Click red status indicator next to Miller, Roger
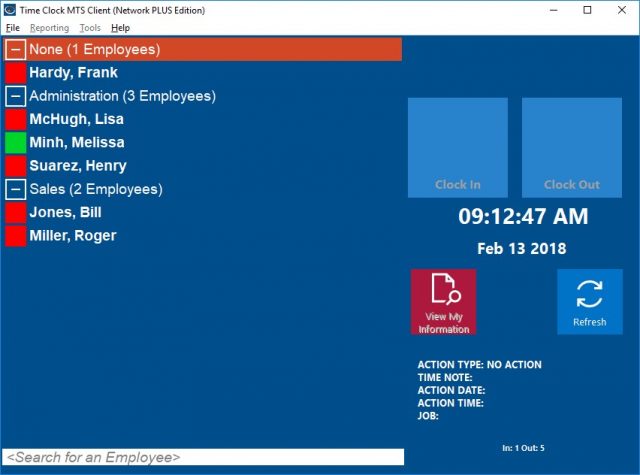Viewport: 640px width, 475px height. [x=15, y=236]
